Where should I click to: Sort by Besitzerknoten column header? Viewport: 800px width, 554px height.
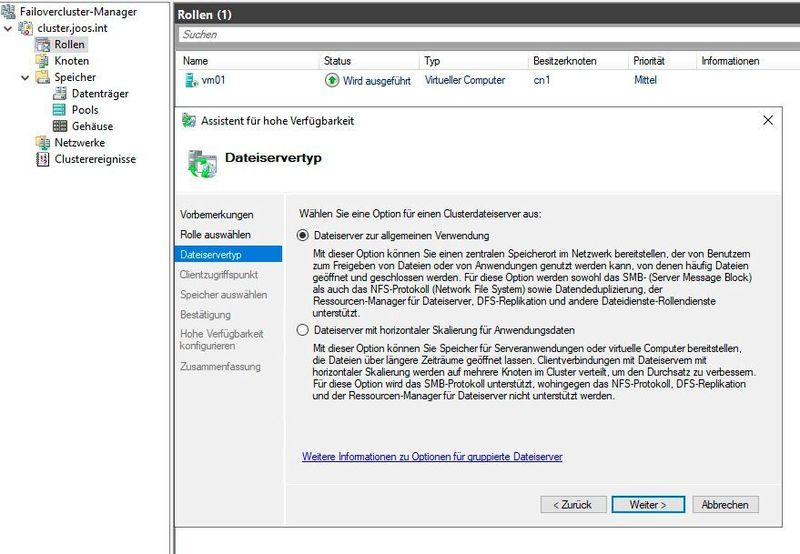[x=565, y=61]
